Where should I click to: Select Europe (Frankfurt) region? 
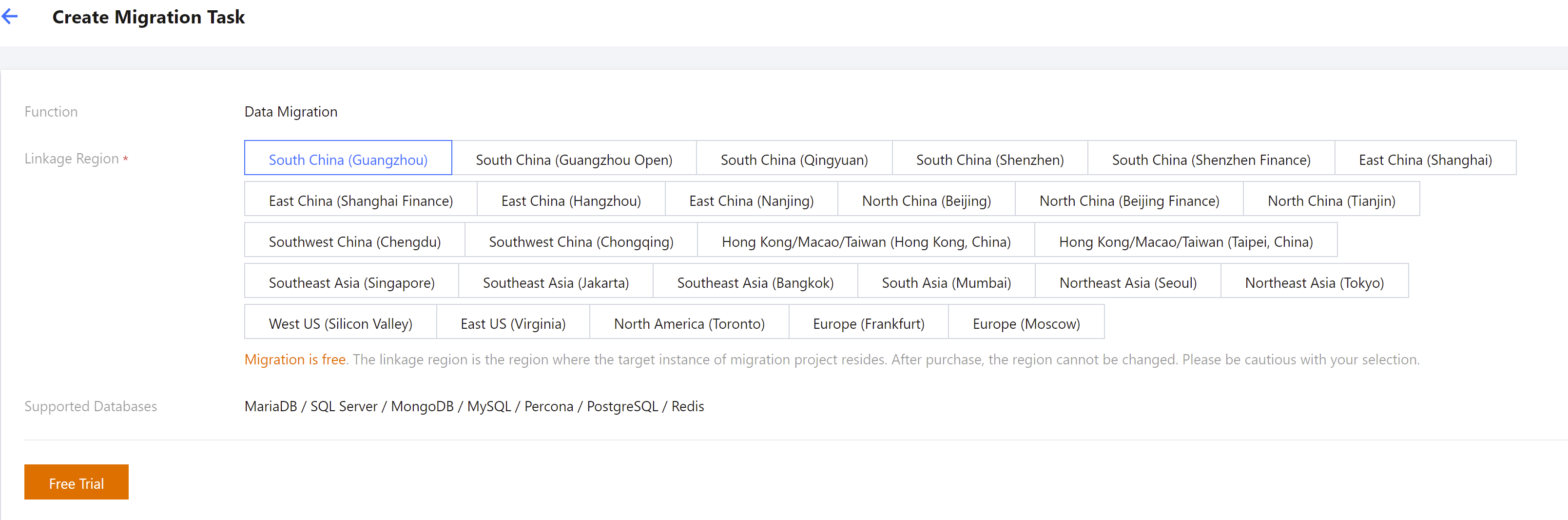[x=869, y=321]
